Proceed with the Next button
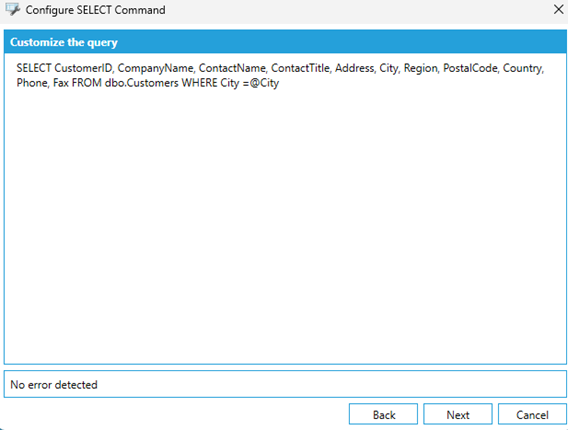568x430 pixels. pos(458,414)
